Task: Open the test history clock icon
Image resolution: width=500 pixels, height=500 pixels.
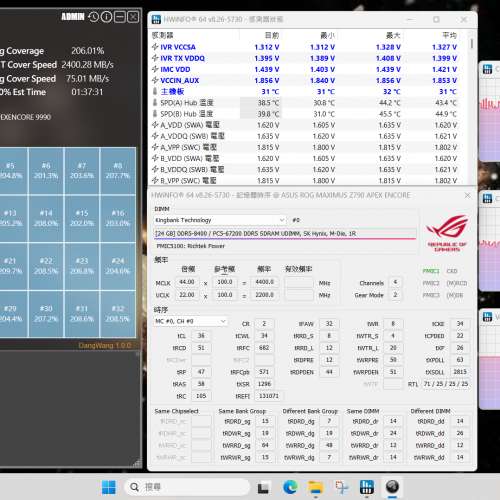Action: click(x=94, y=17)
